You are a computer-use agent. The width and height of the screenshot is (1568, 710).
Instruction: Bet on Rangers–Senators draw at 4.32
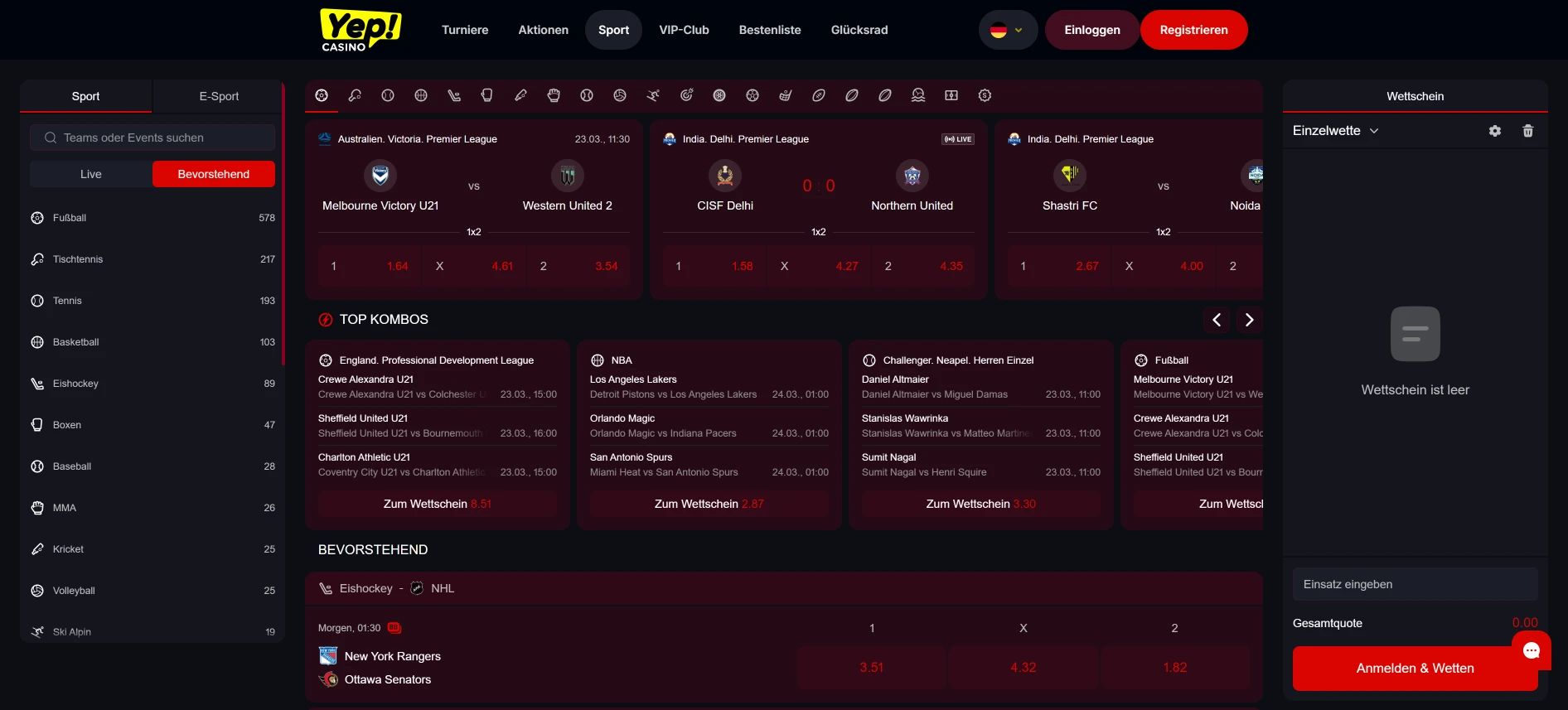point(1024,668)
